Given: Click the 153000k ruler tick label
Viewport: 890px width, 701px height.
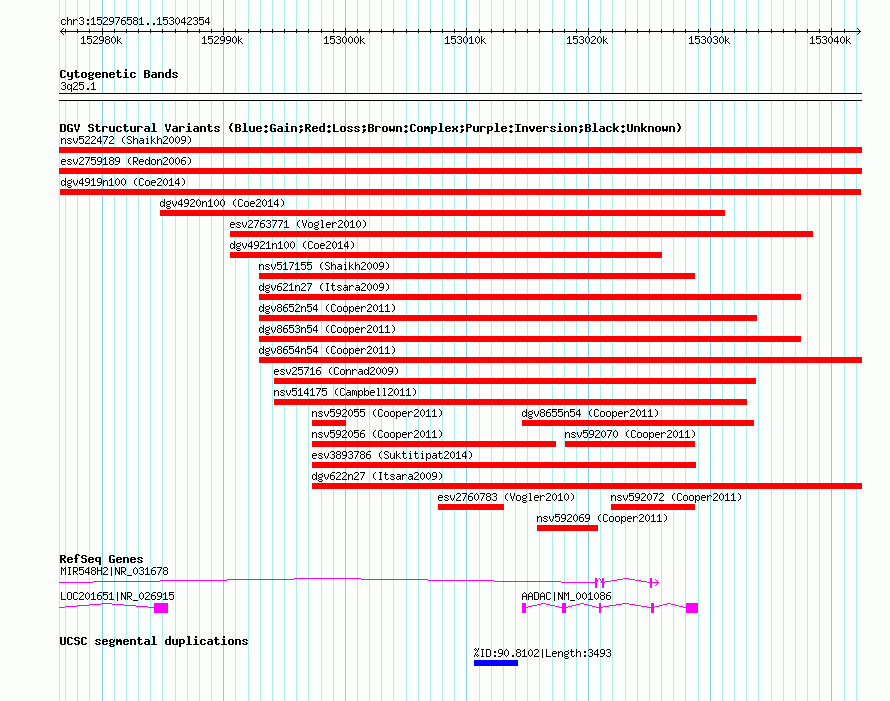Looking at the screenshot, I should point(344,40).
